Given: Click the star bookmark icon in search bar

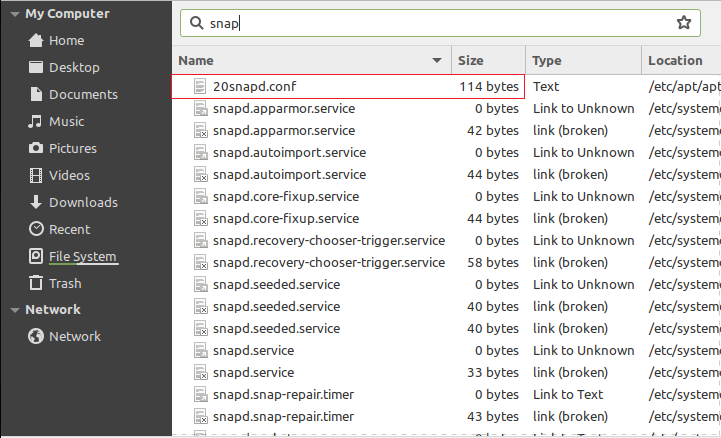Looking at the screenshot, I should [684, 22].
